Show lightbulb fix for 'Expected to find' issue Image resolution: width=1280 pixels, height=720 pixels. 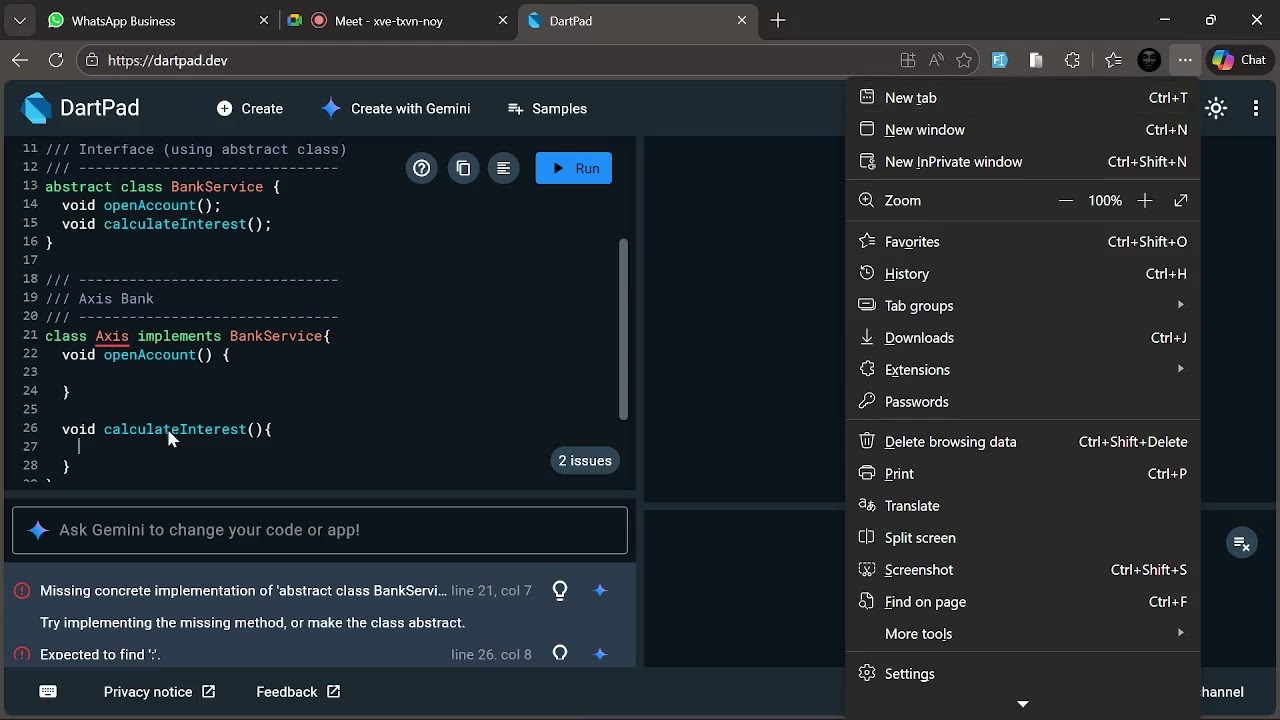click(x=560, y=654)
